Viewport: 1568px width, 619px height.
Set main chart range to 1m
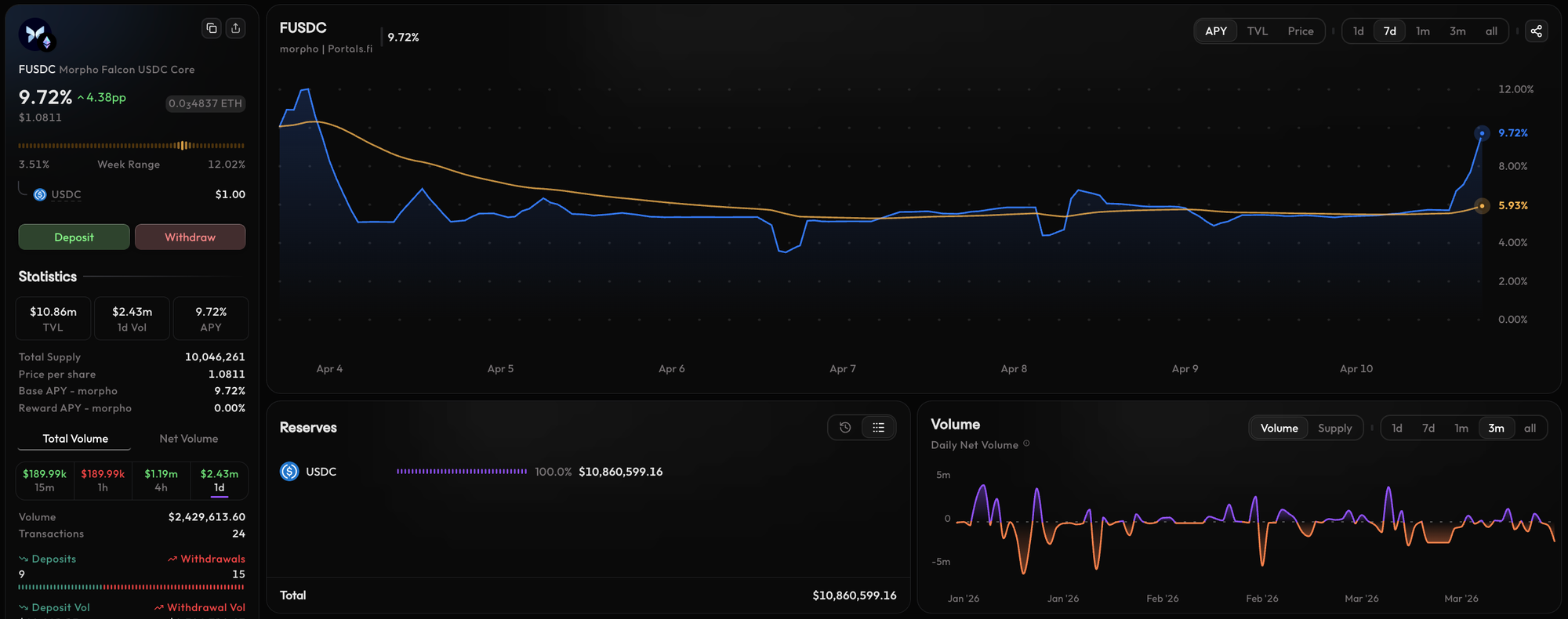[1423, 31]
